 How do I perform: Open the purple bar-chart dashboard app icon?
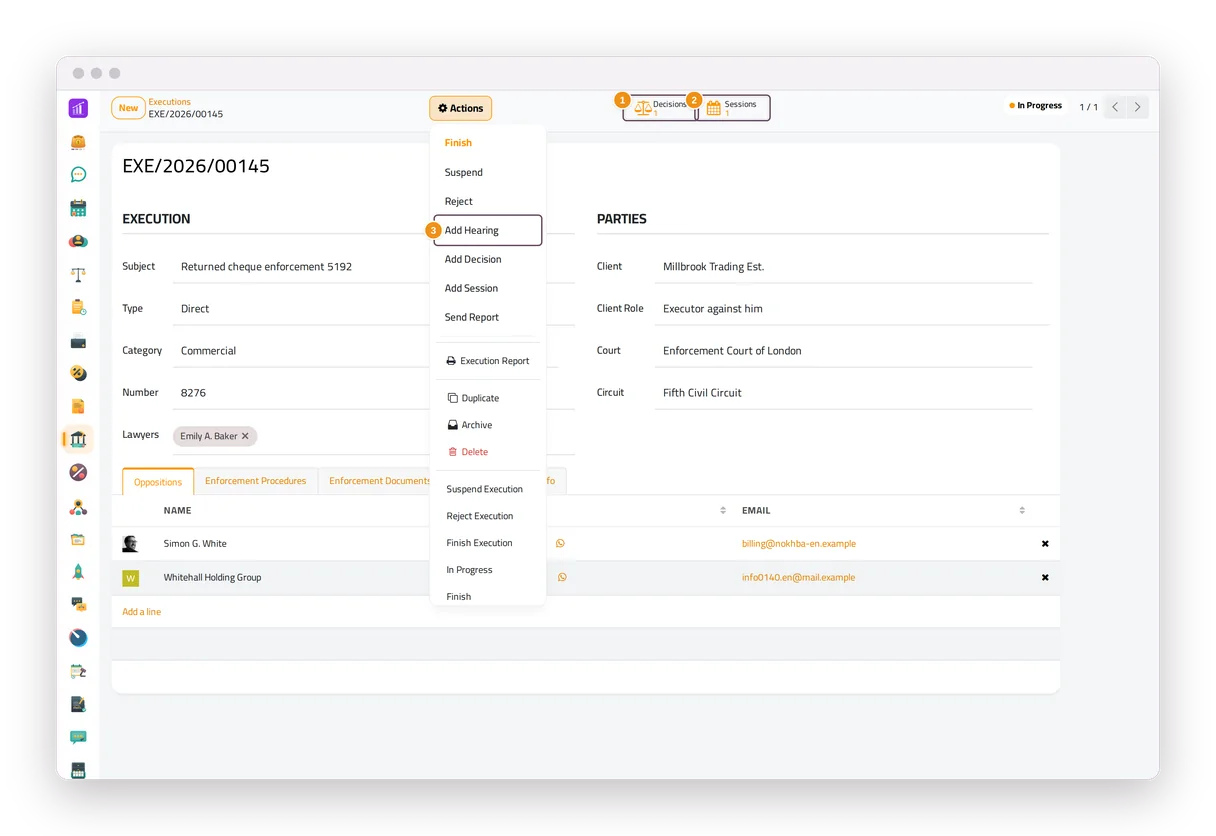78,108
